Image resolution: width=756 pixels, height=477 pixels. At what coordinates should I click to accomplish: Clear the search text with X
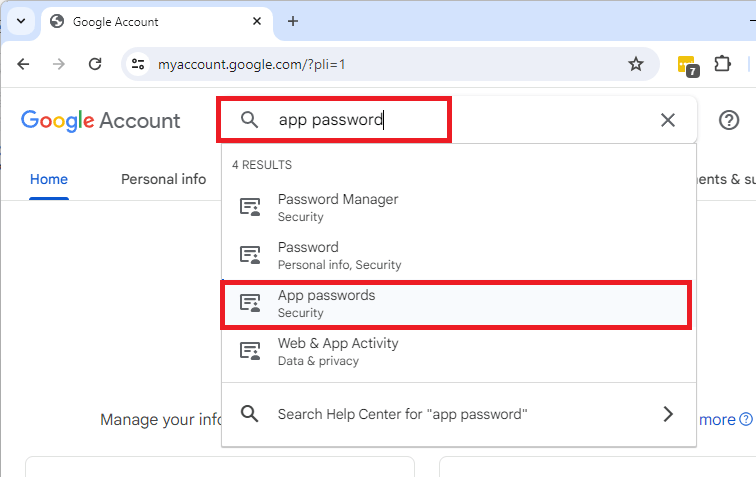click(x=668, y=120)
